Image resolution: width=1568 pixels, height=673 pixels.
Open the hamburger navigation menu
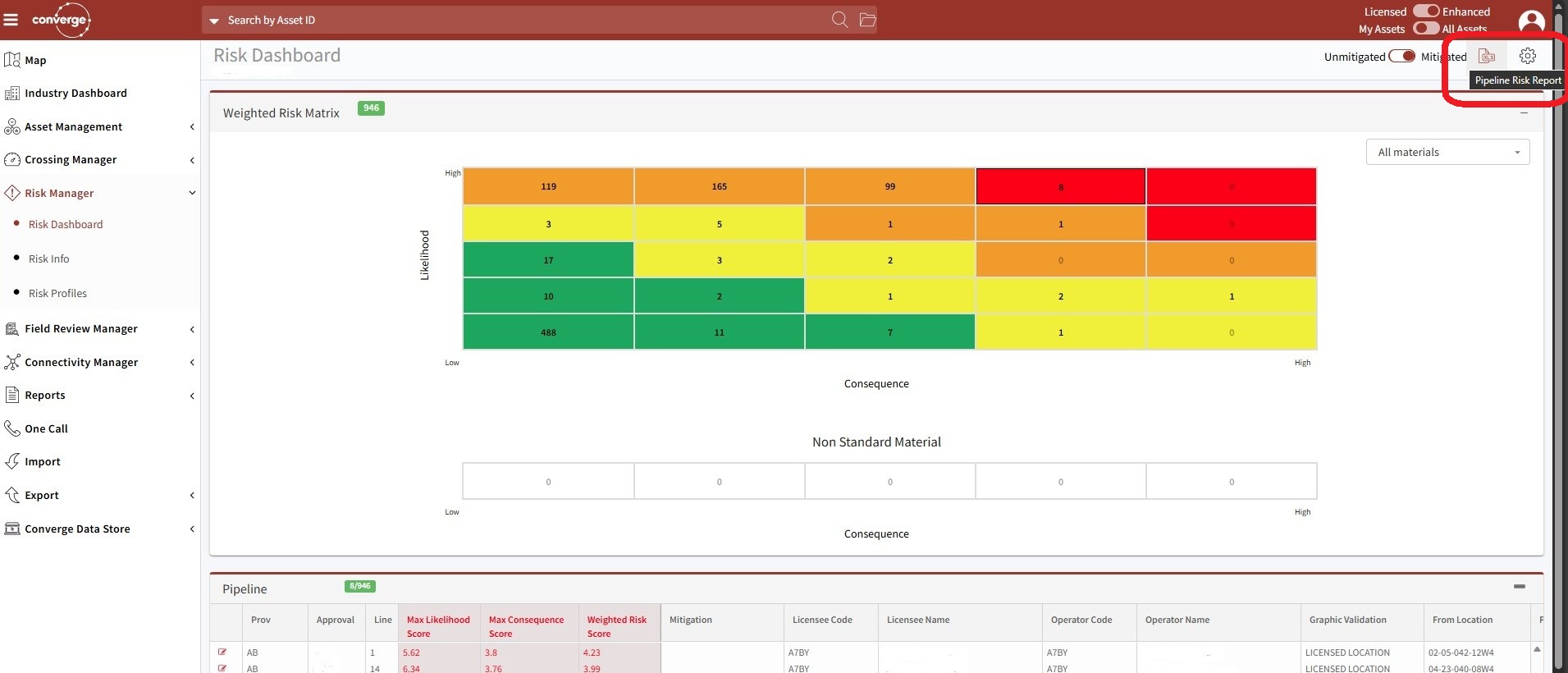click(11, 20)
